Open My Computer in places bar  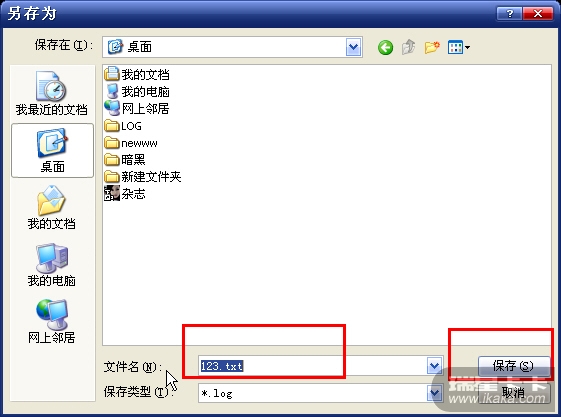tap(52, 265)
